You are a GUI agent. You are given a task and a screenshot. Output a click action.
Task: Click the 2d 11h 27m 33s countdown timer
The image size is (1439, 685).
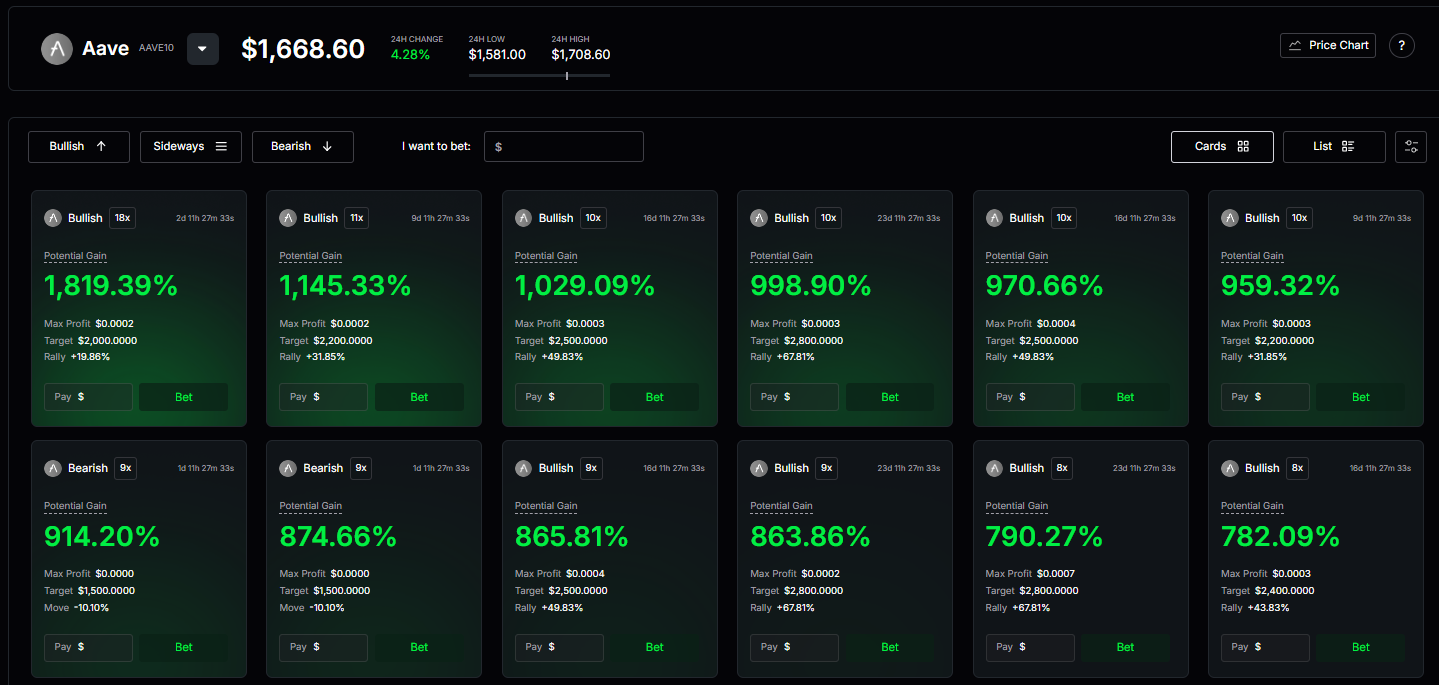point(205,218)
